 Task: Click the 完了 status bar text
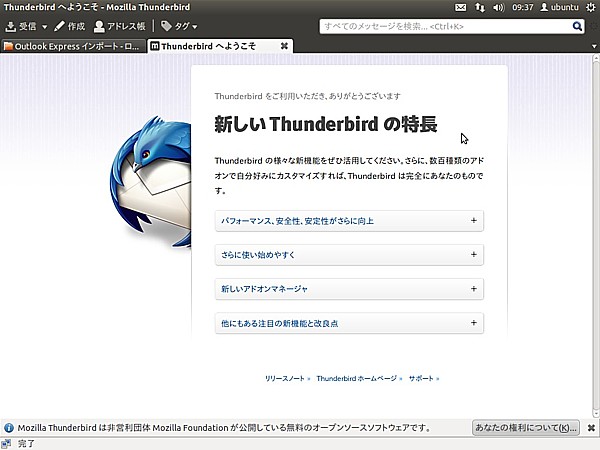click(x=26, y=444)
